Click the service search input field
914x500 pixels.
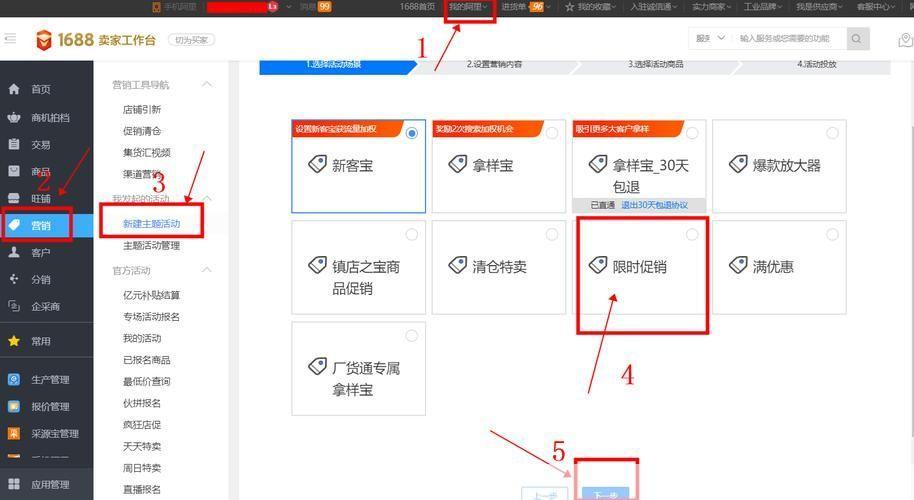[x=789, y=39]
